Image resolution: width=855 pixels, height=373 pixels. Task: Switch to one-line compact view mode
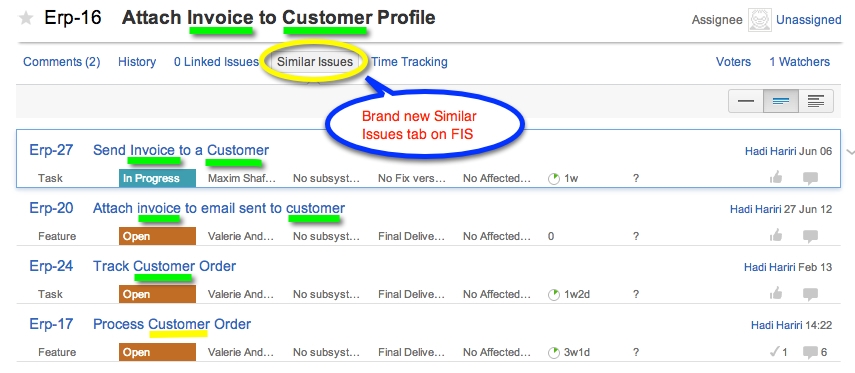click(746, 101)
